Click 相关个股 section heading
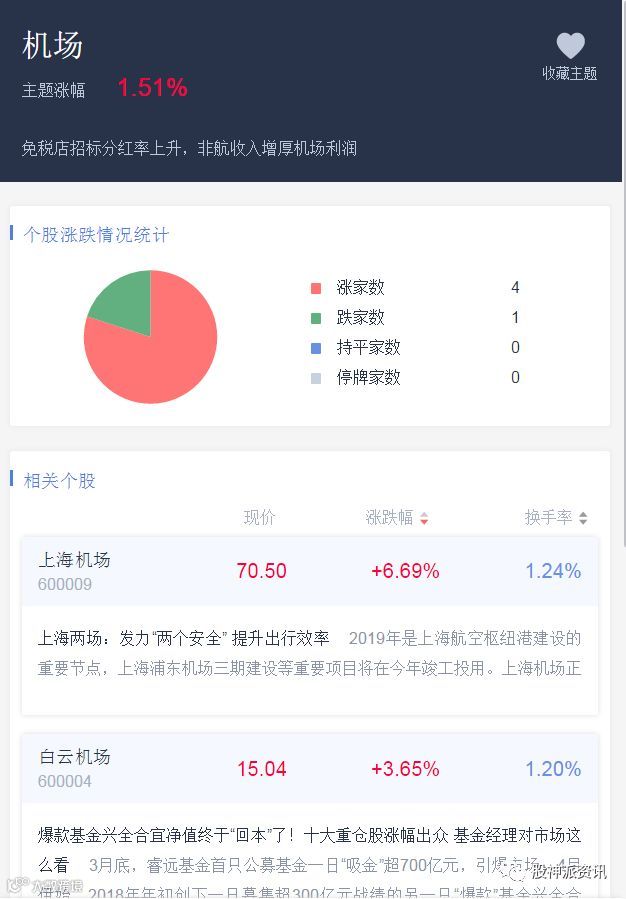Screen dimensions: 626x899 coord(60,481)
